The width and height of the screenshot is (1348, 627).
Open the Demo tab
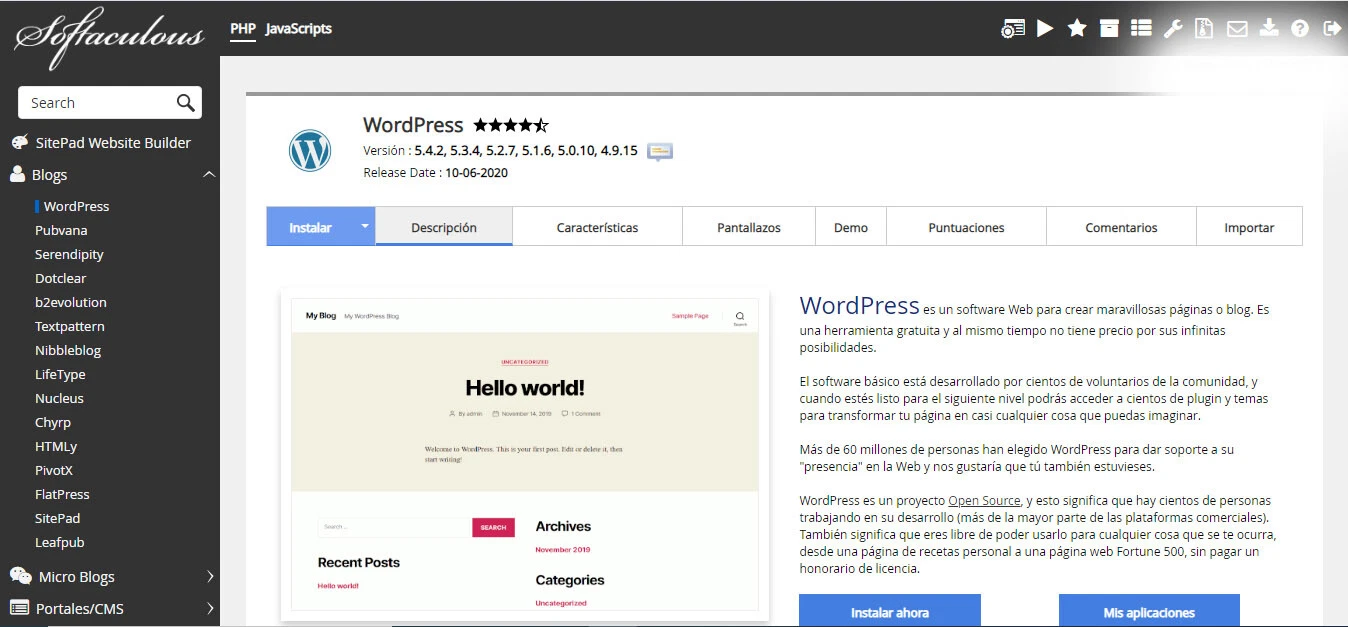click(851, 227)
